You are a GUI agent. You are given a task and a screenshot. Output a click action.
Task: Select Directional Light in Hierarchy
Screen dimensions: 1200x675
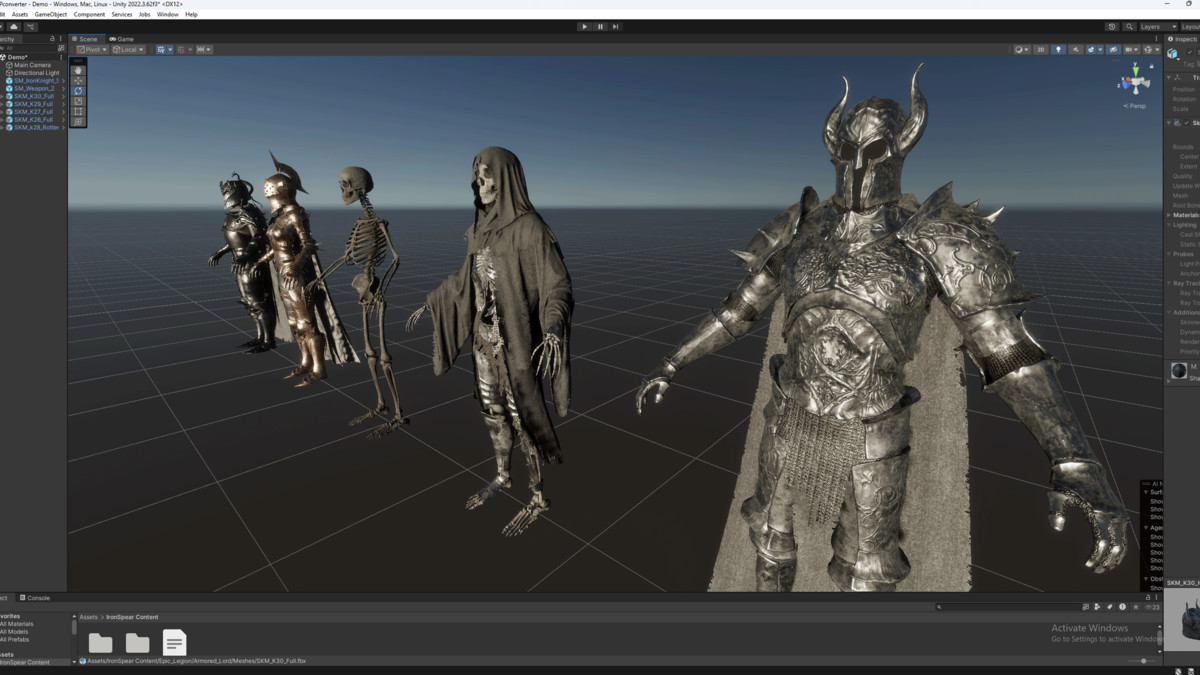(x=35, y=73)
